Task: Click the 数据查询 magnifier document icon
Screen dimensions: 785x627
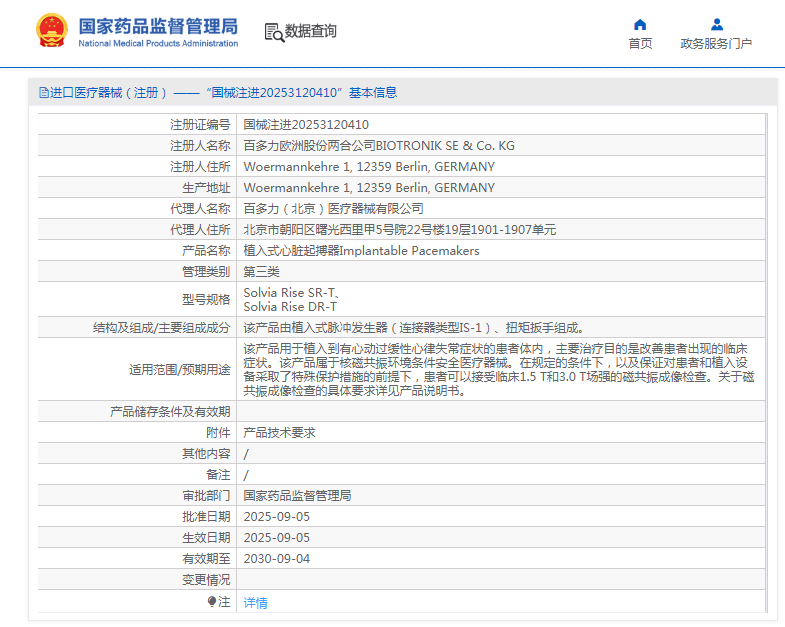Action: pyautogui.click(x=274, y=32)
